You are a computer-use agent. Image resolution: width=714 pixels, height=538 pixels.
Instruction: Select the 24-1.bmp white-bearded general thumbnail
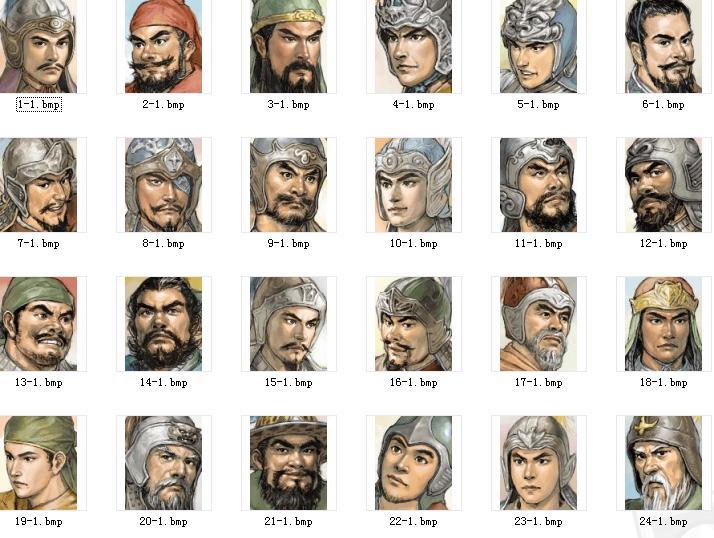tap(663, 463)
